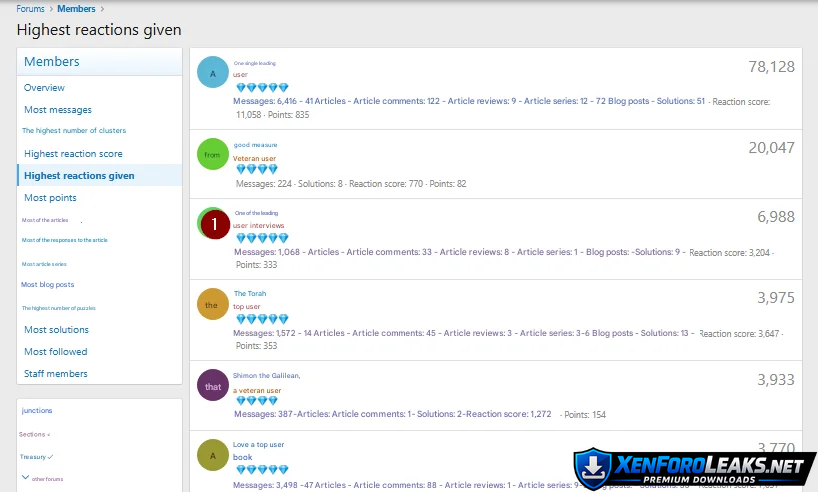This screenshot has width=818, height=492.
Task: Click the diamond badges under 'Veteran user'
Action: point(256,170)
